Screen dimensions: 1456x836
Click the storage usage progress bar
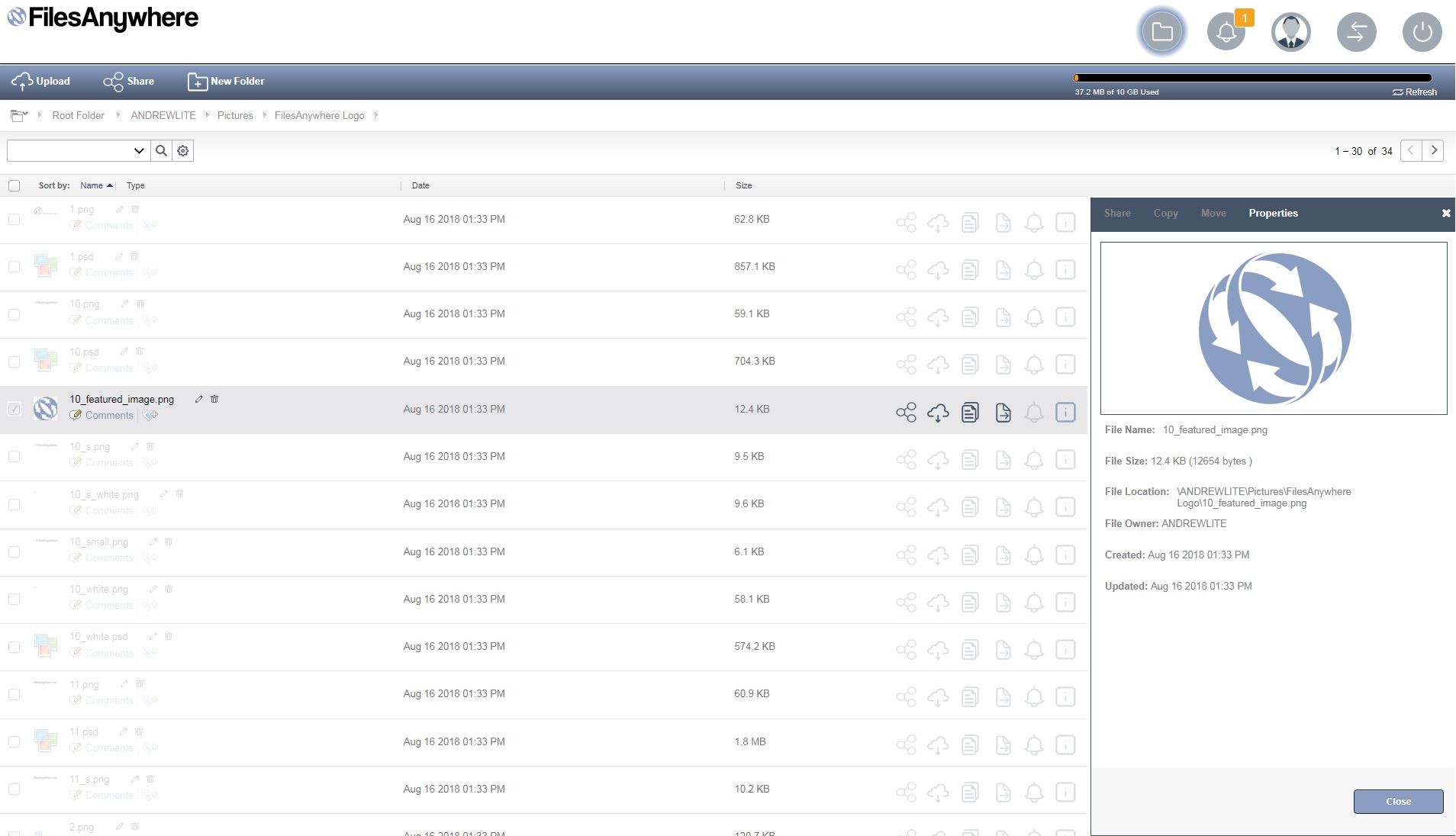[1252, 78]
